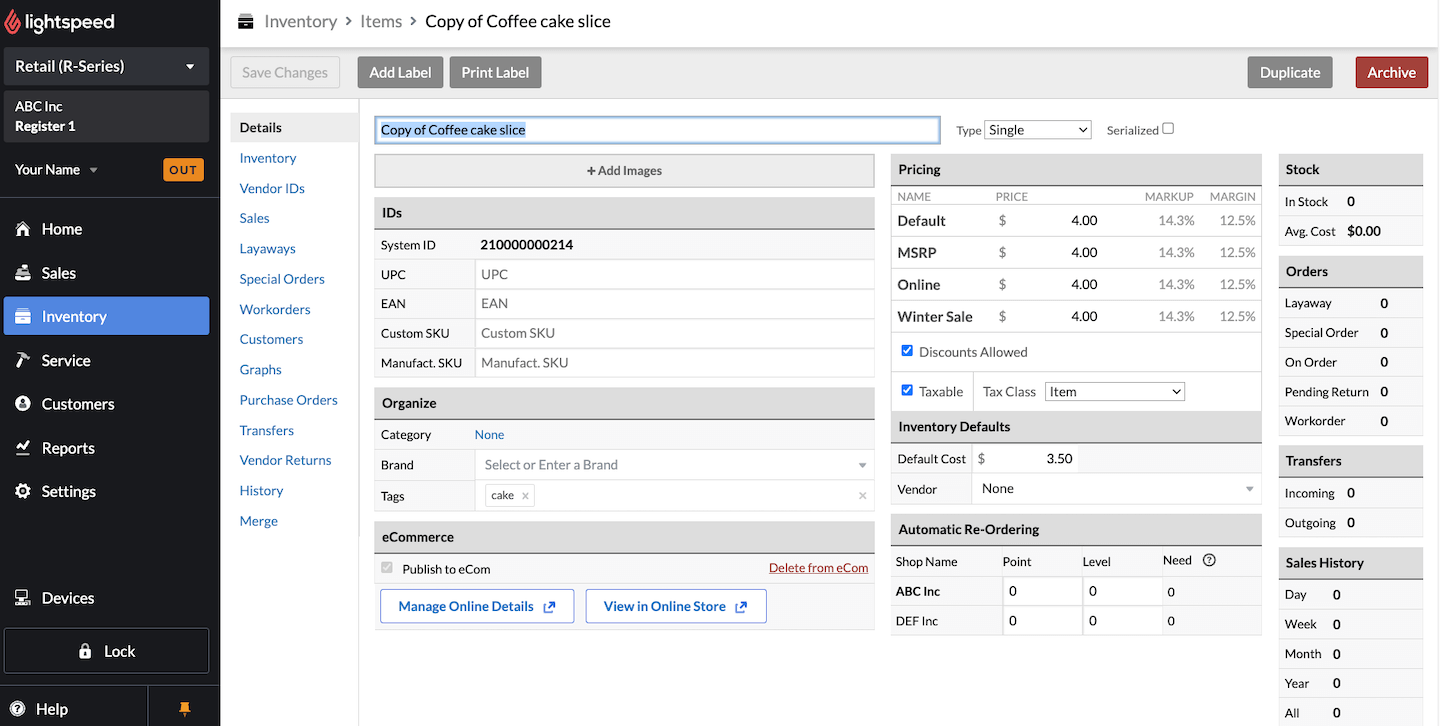
Task: Click the Inventory box icon in the sidebar
Action: (23, 317)
